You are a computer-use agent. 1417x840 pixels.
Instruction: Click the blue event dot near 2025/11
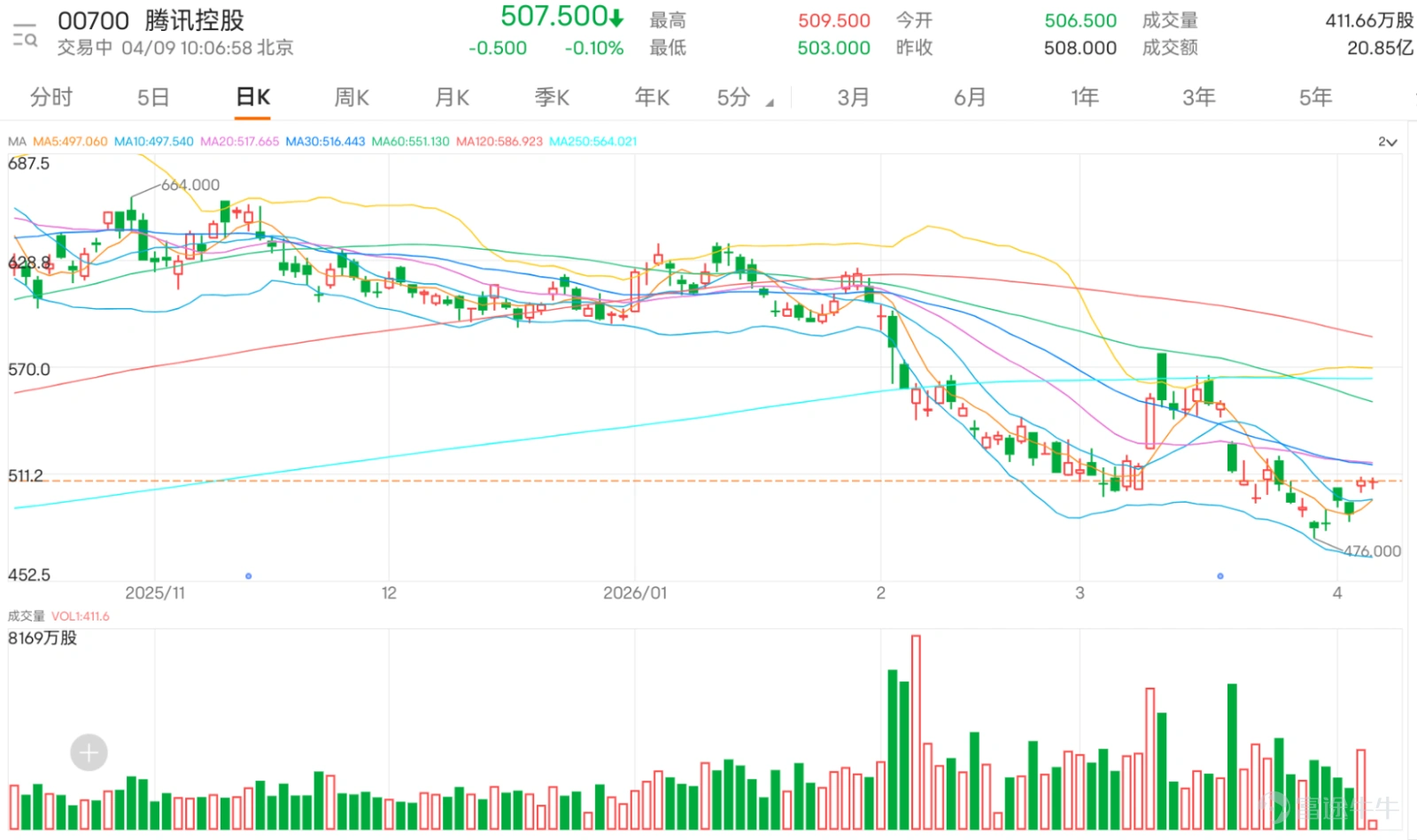248,576
